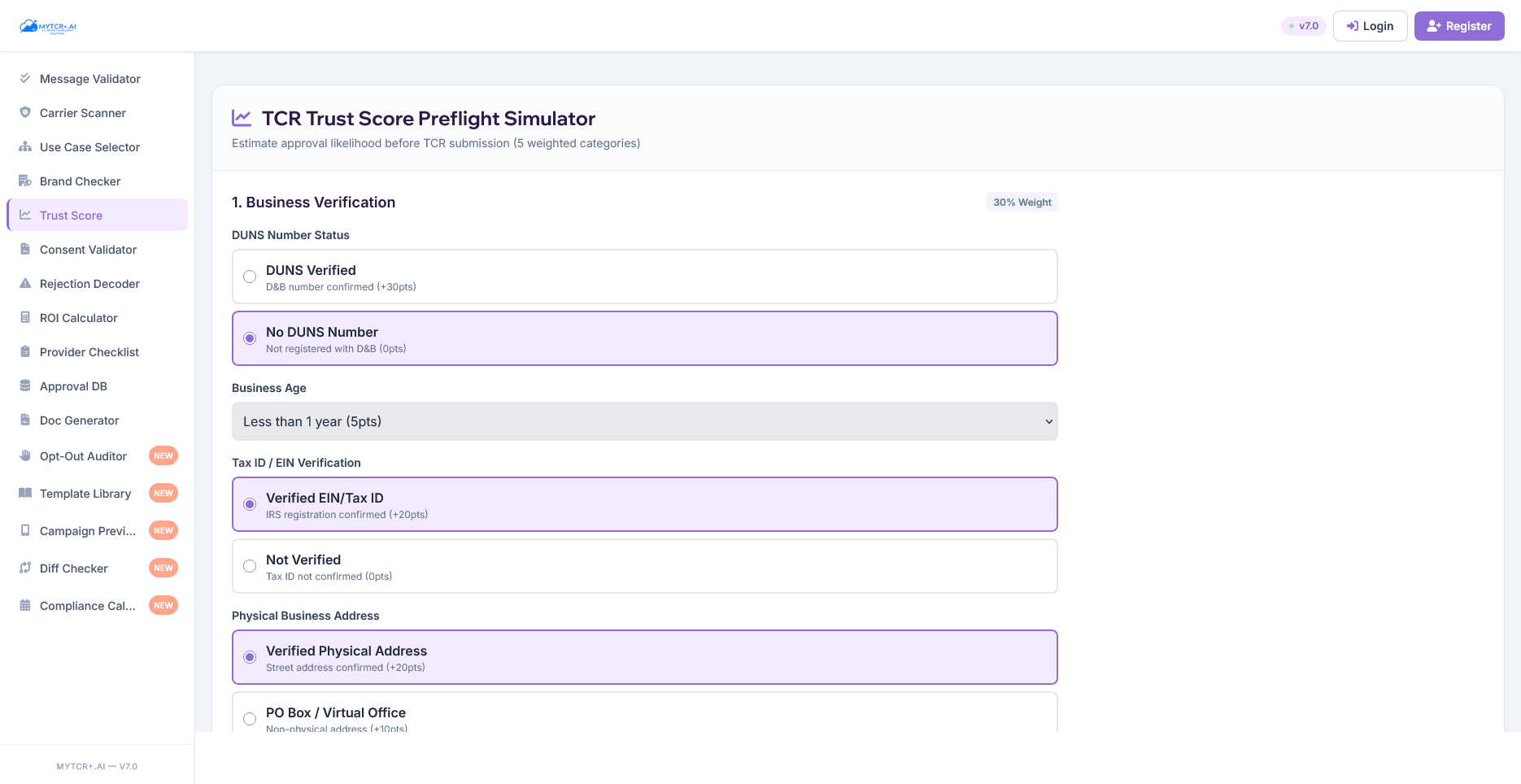Open the Campaign Previewer item
This screenshot has height=784, width=1521.
87,530
